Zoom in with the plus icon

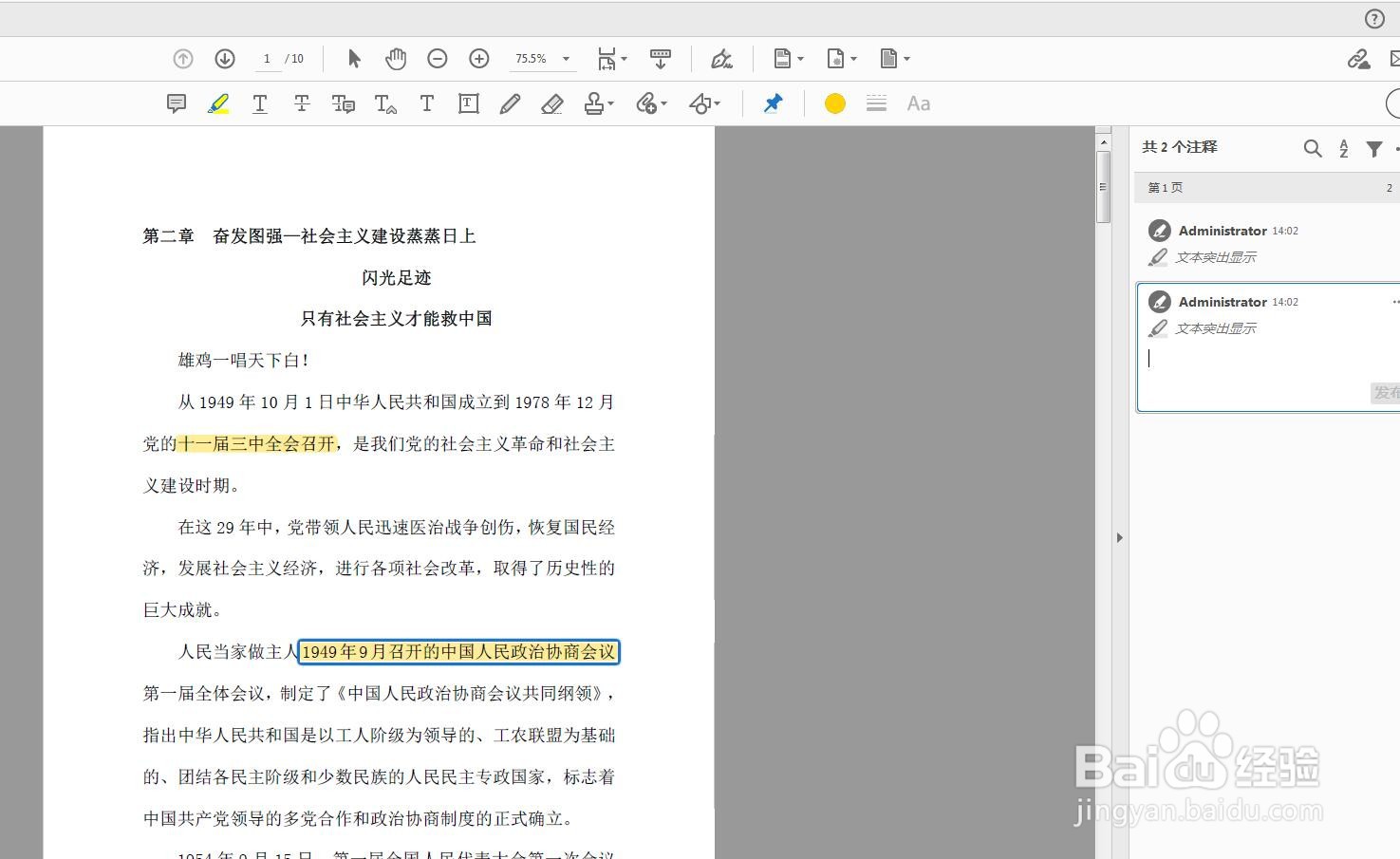[x=479, y=59]
